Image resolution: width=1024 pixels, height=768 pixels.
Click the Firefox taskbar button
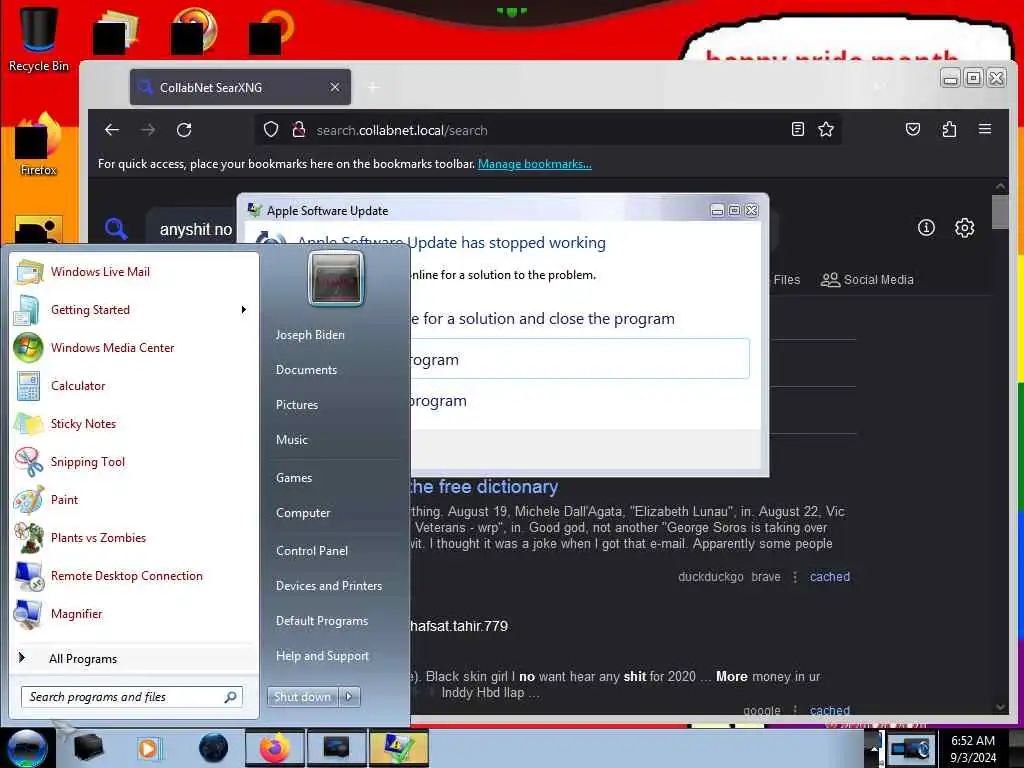coord(275,748)
